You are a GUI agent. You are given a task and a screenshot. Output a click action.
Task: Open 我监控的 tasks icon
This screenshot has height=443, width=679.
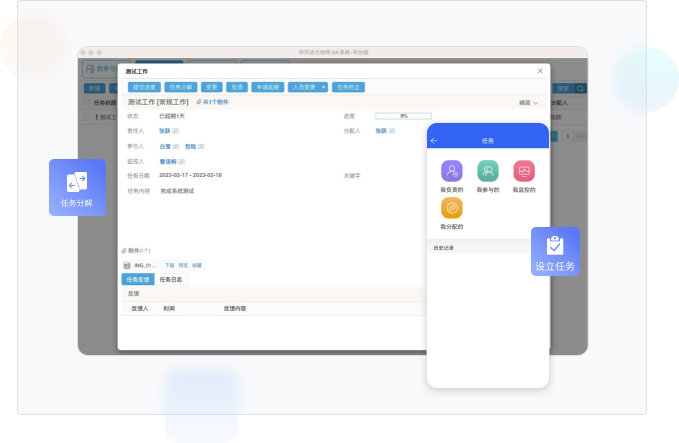click(524, 171)
